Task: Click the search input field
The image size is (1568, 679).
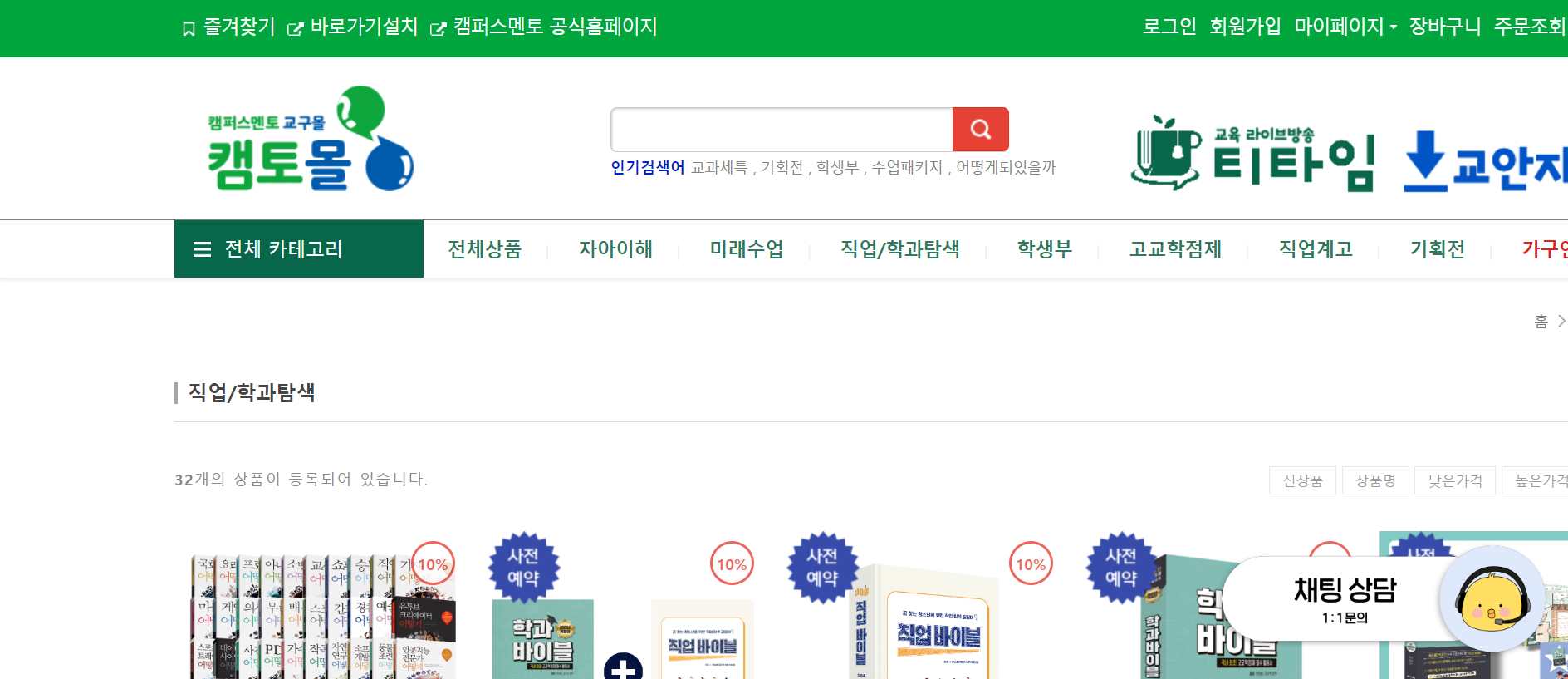Action: 782,130
